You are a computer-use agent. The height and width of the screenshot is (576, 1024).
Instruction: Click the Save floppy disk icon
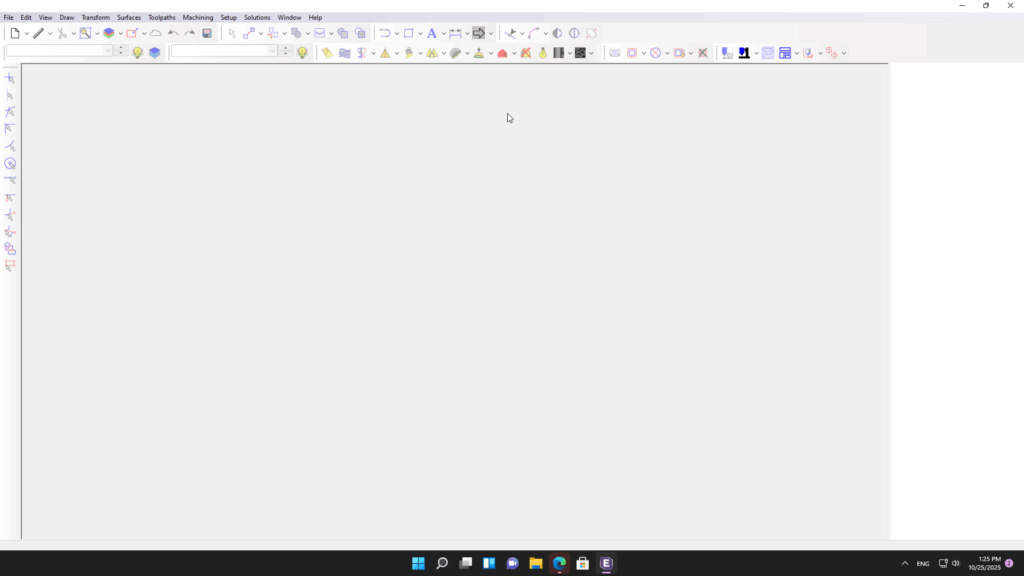coord(207,33)
